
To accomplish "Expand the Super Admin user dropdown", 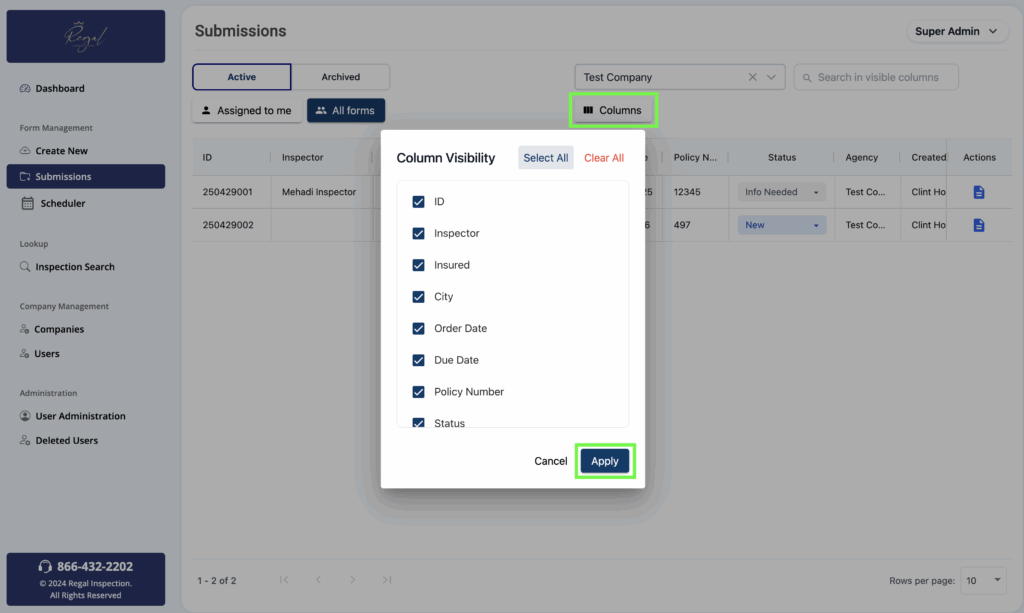I will 956,31.
